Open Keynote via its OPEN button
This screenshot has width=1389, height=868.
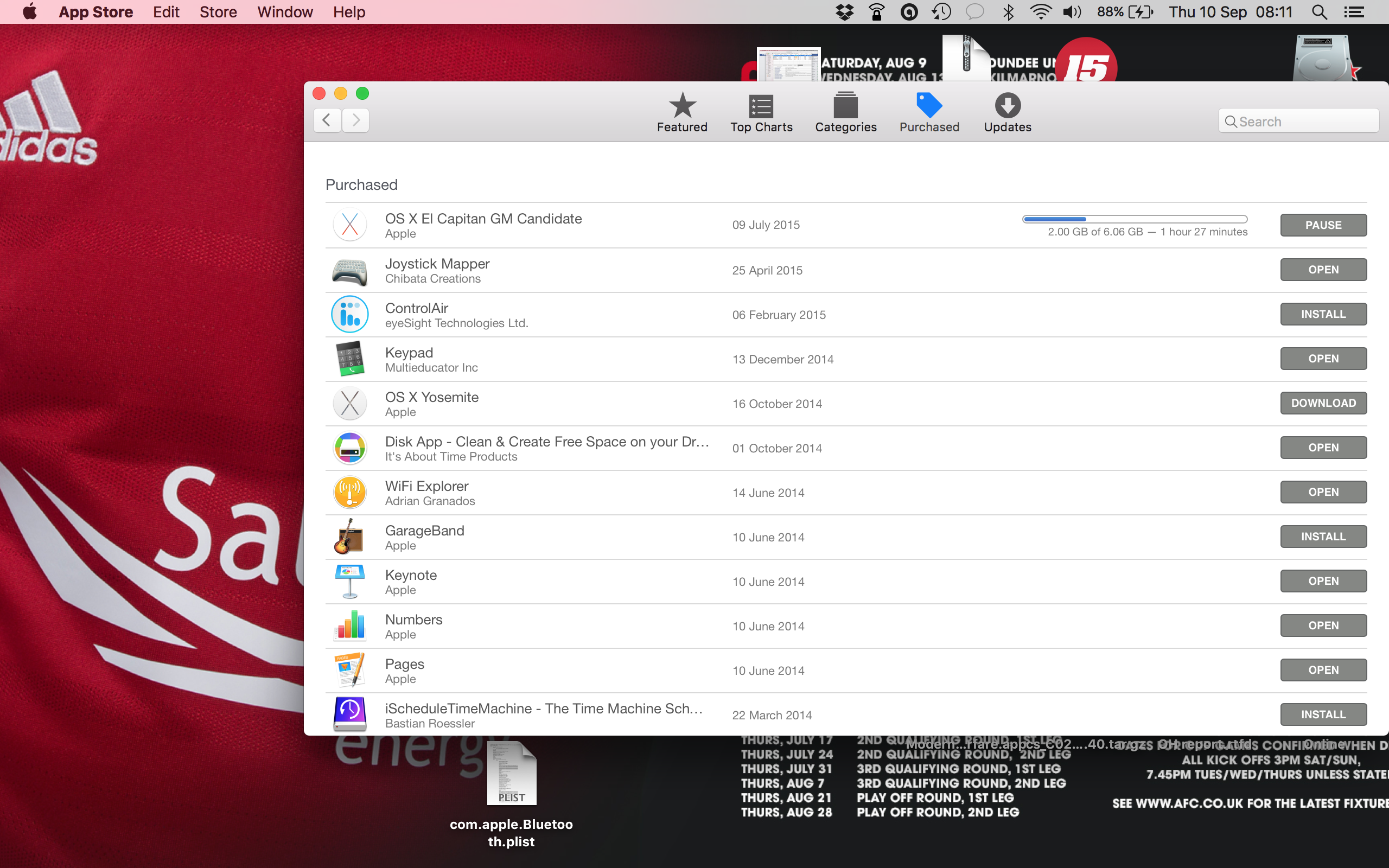[x=1323, y=581]
